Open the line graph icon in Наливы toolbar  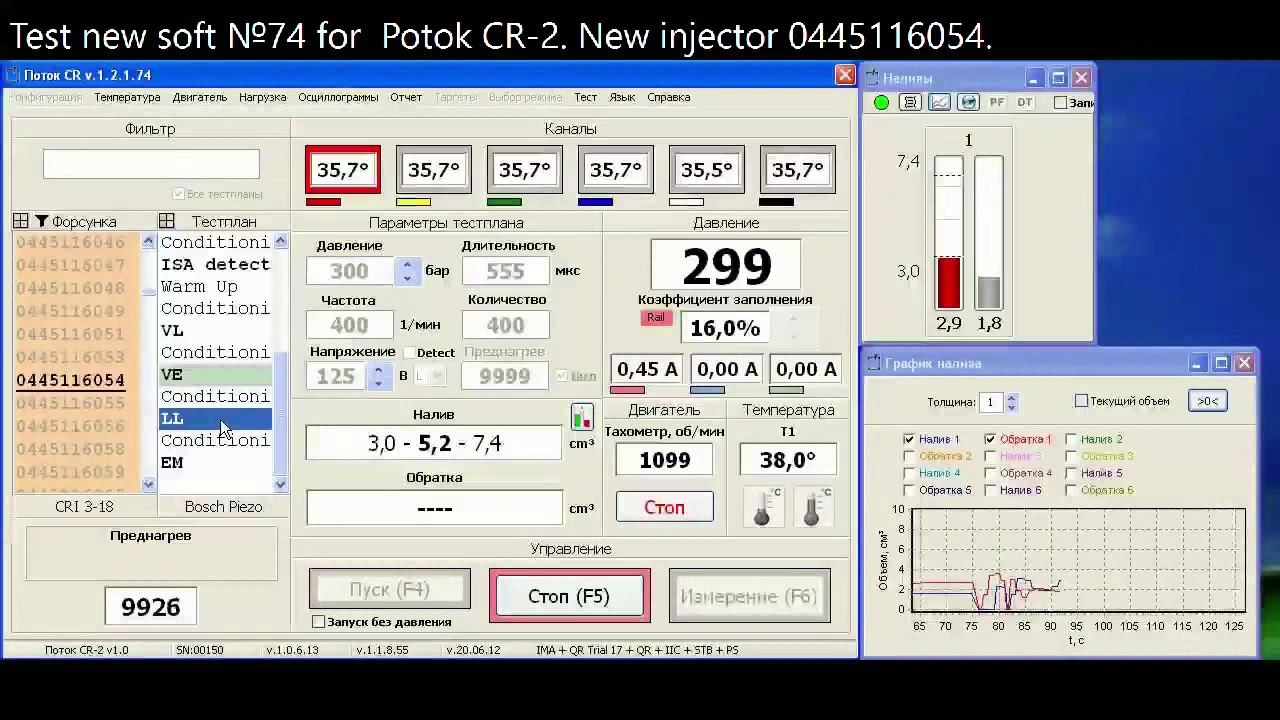(x=939, y=102)
